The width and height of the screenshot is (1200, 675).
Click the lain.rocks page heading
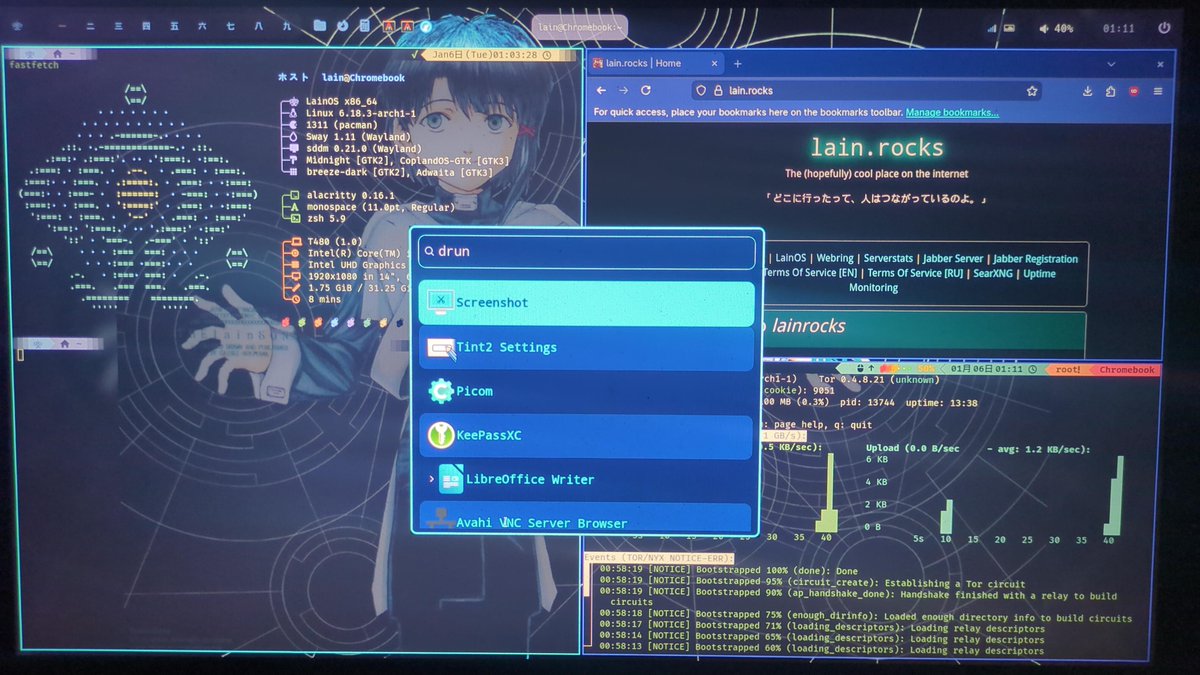click(876, 148)
